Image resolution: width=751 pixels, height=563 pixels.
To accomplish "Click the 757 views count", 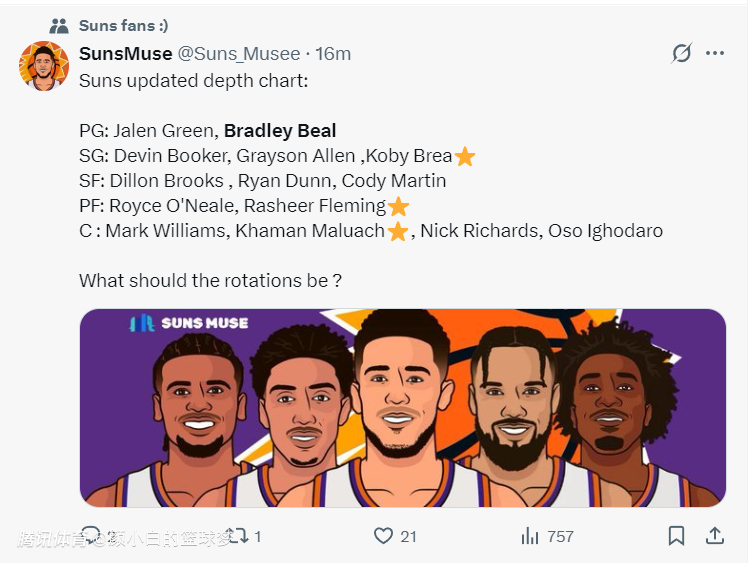I will (x=560, y=536).
